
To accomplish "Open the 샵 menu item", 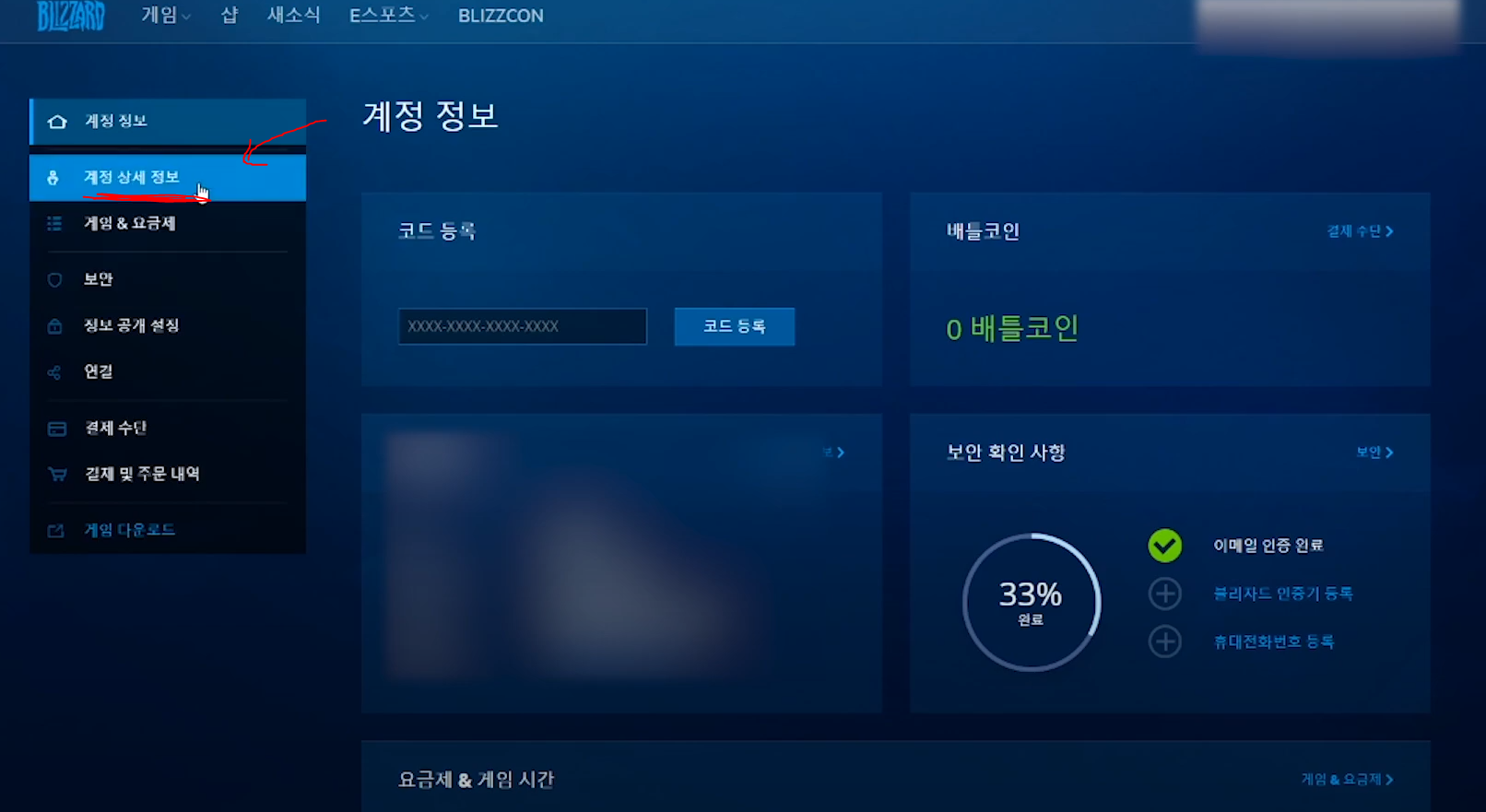I will (230, 16).
